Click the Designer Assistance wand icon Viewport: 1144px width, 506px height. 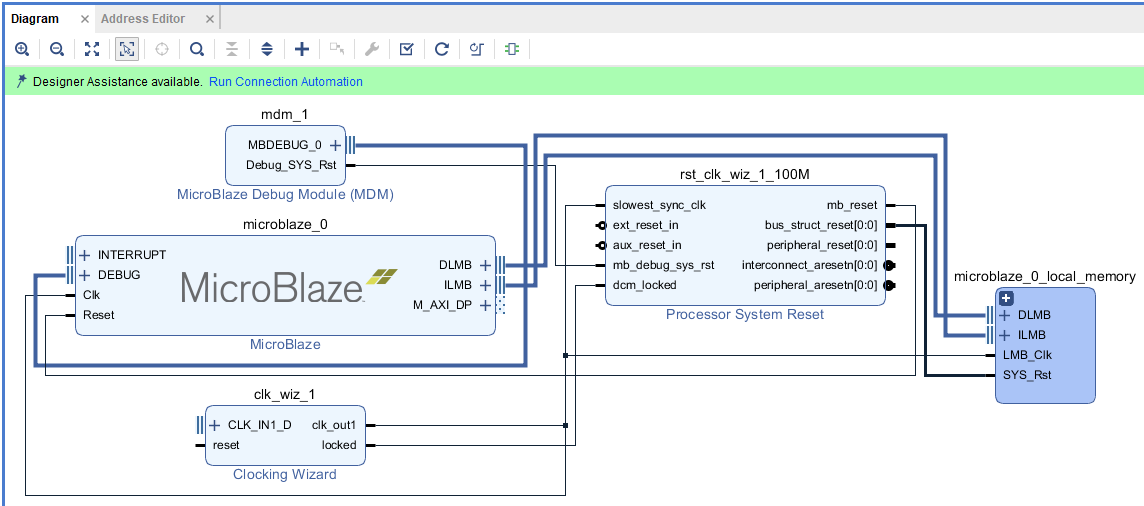[21, 81]
